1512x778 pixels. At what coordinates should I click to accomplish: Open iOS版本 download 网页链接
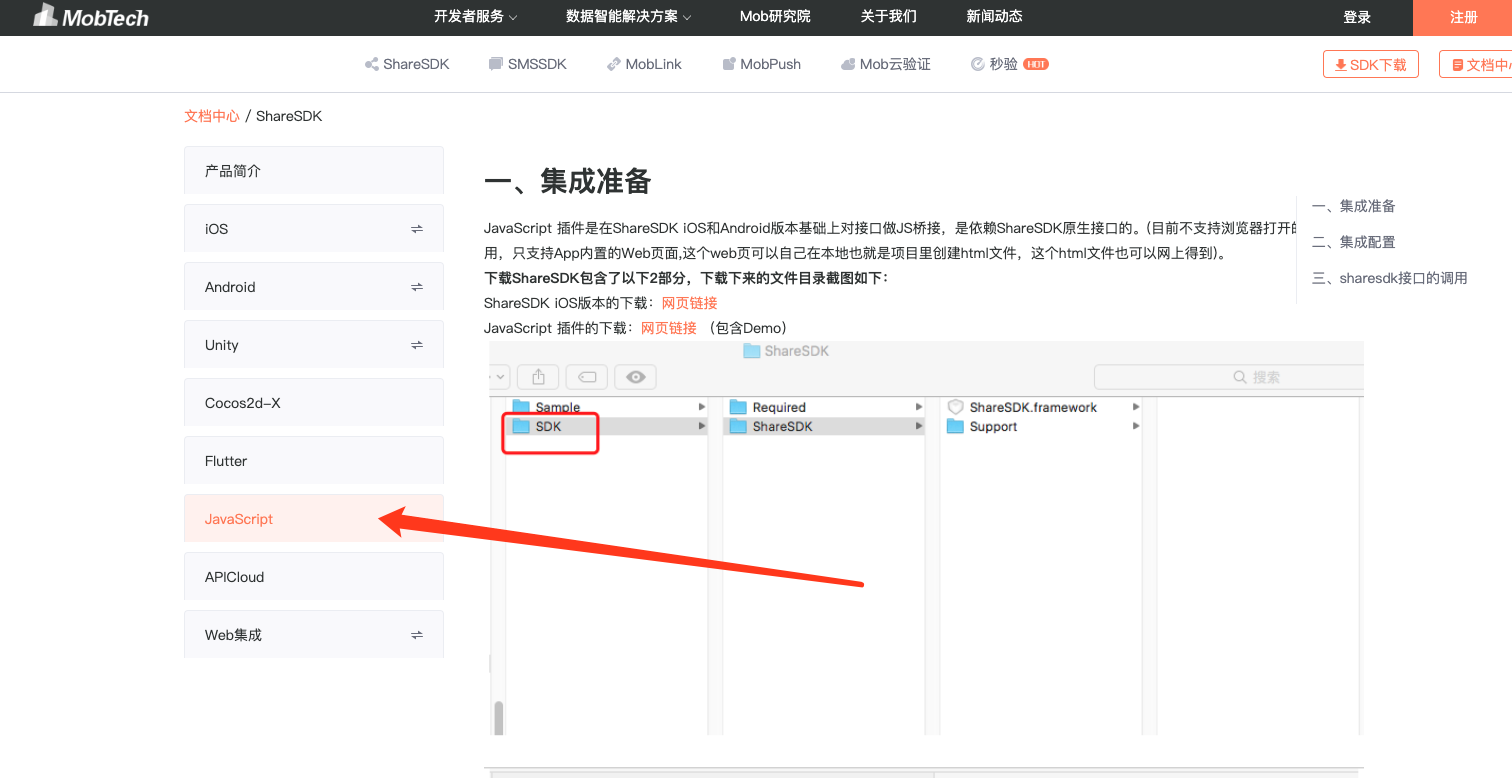[689, 303]
